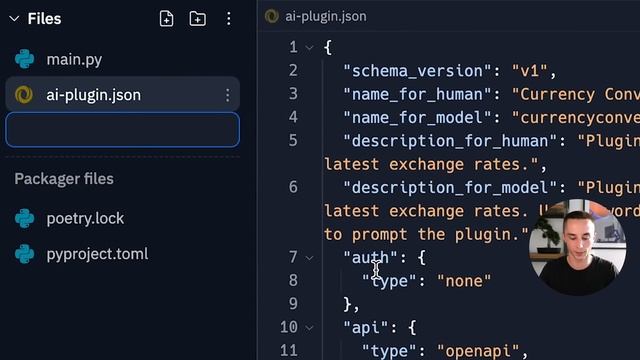Click the "none" value on line 8

(464, 281)
